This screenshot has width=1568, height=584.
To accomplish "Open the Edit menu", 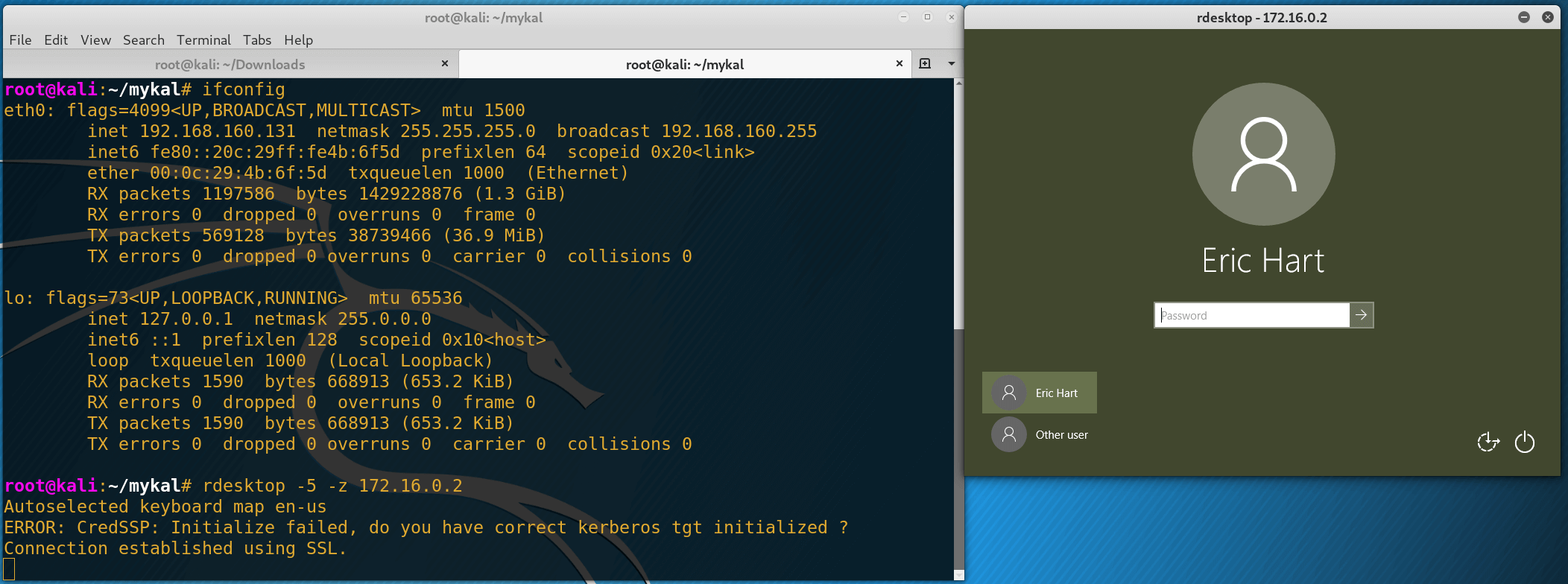I will tap(56, 40).
